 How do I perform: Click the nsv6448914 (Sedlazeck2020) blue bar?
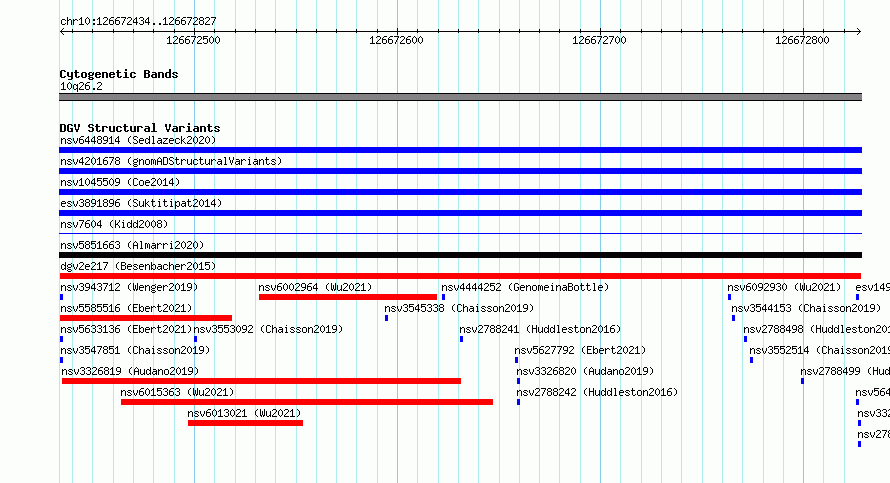point(460,150)
